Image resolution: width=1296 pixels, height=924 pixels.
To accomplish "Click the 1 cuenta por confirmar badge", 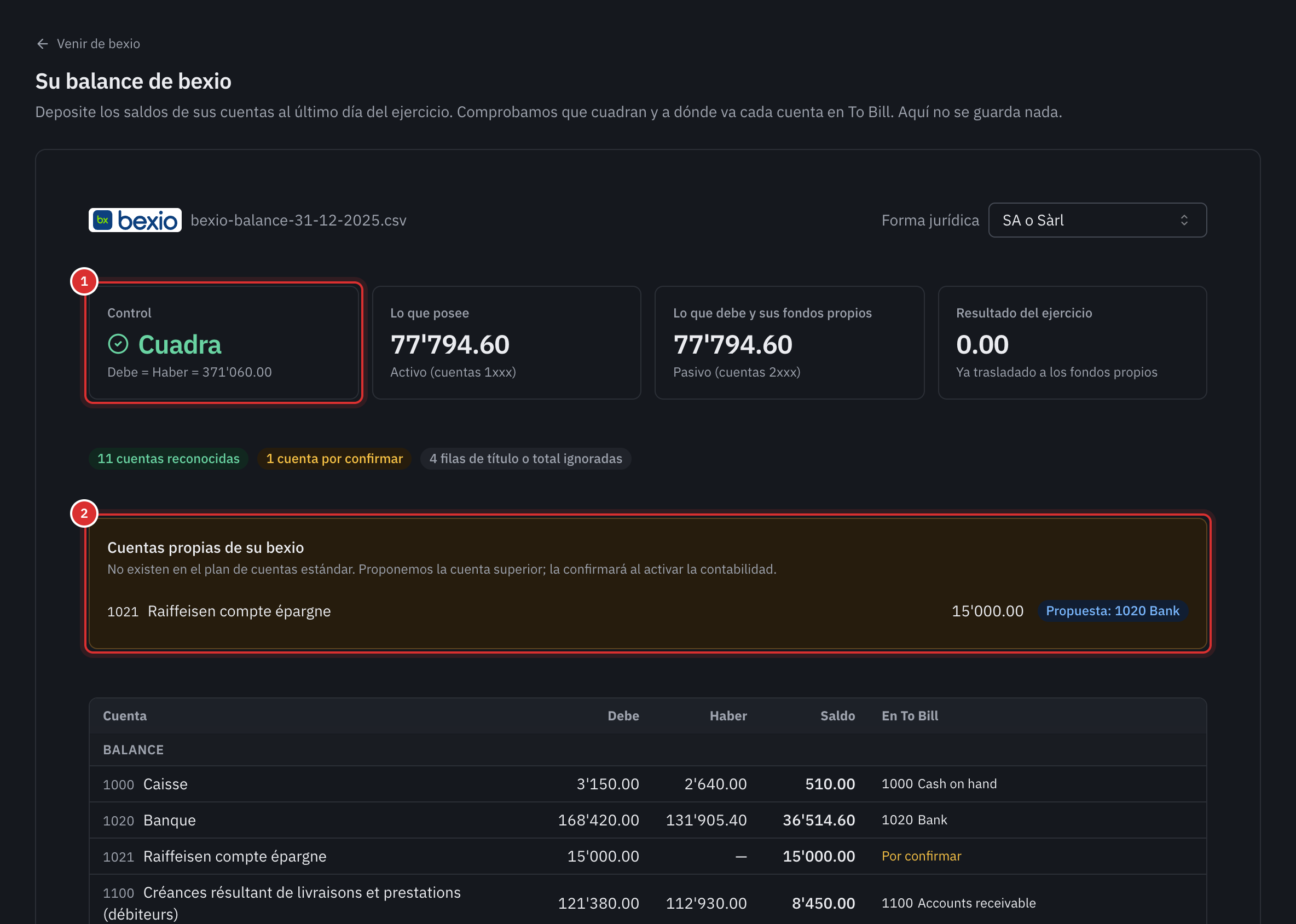I will pyautogui.click(x=334, y=459).
